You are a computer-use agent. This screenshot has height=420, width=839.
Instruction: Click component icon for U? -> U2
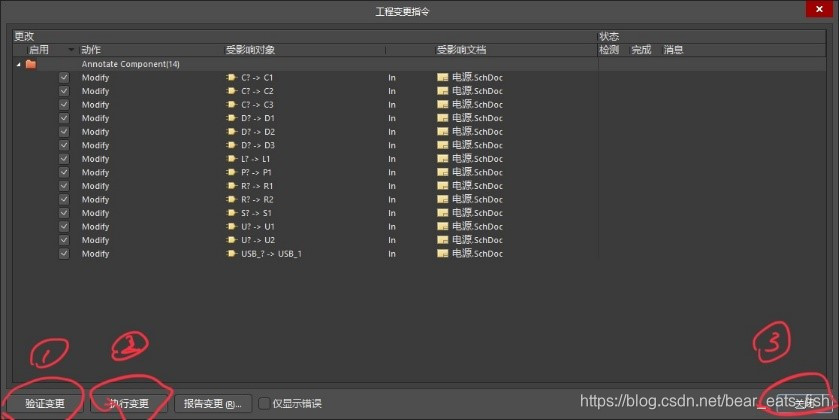[231, 240]
